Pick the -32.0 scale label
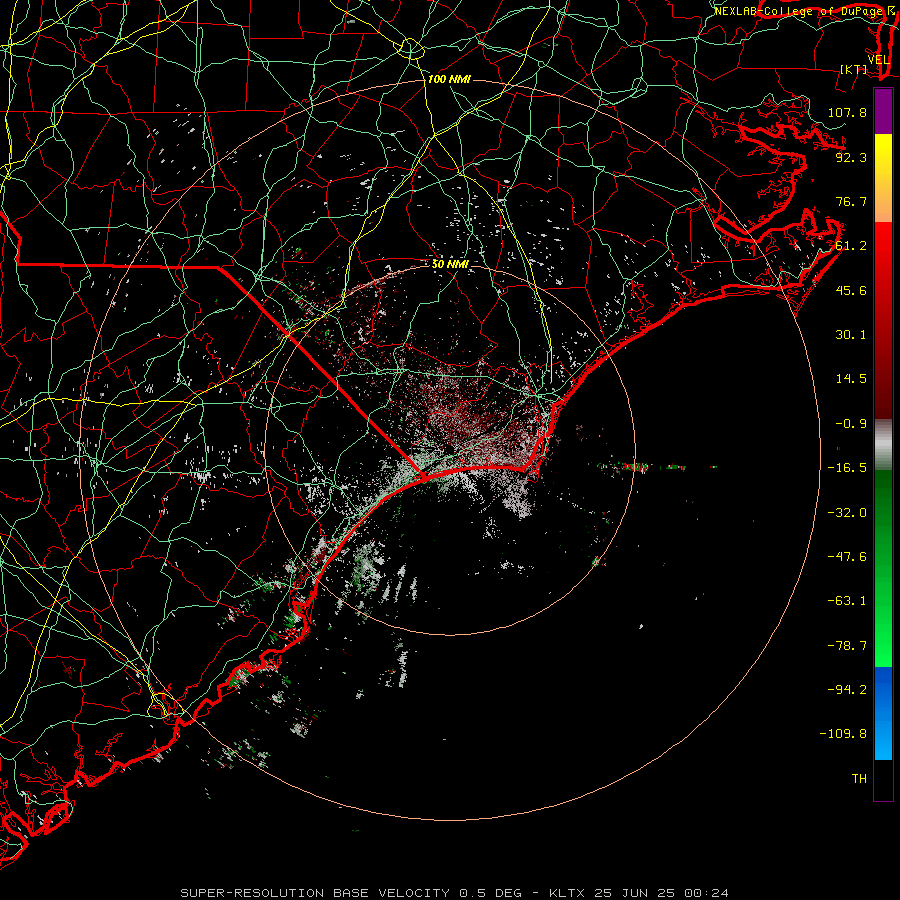This screenshot has height=900, width=900. (847, 513)
